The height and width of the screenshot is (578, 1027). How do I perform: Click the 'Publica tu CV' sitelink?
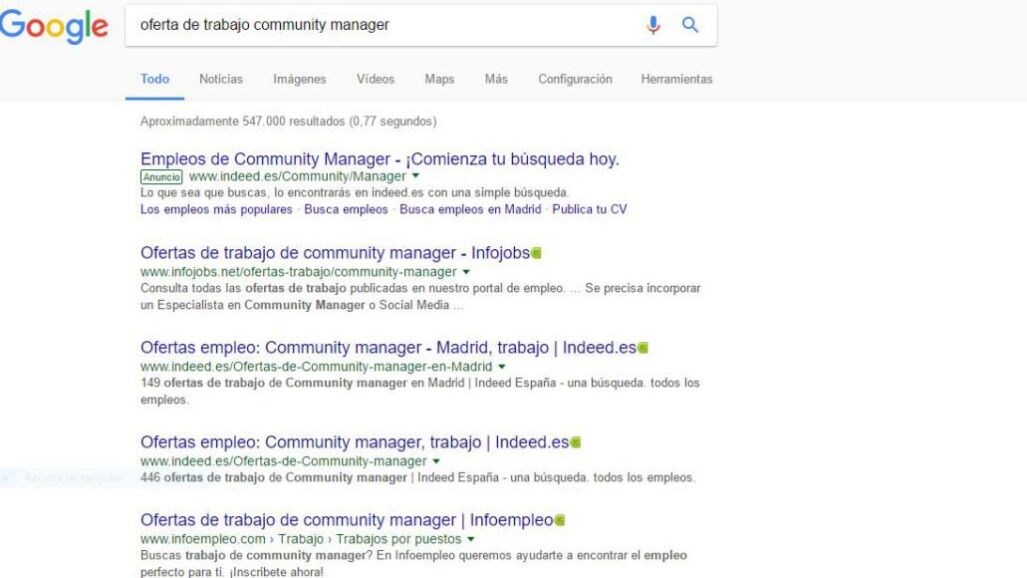pos(589,208)
